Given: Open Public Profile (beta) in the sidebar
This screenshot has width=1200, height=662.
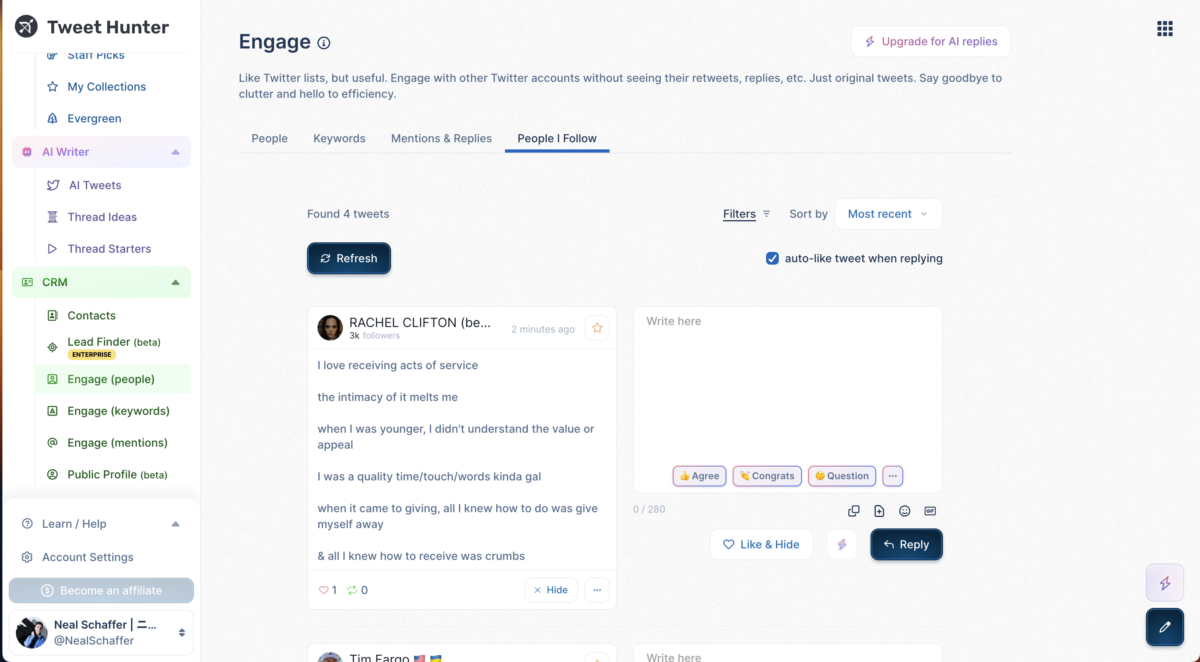Looking at the screenshot, I should point(117,475).
